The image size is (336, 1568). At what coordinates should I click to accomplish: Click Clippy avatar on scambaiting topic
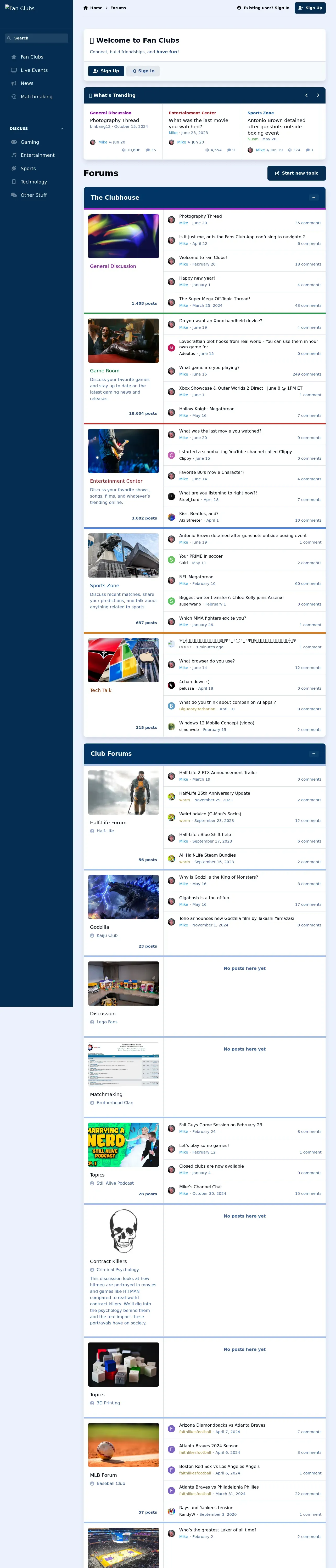(x=171, y=455)
